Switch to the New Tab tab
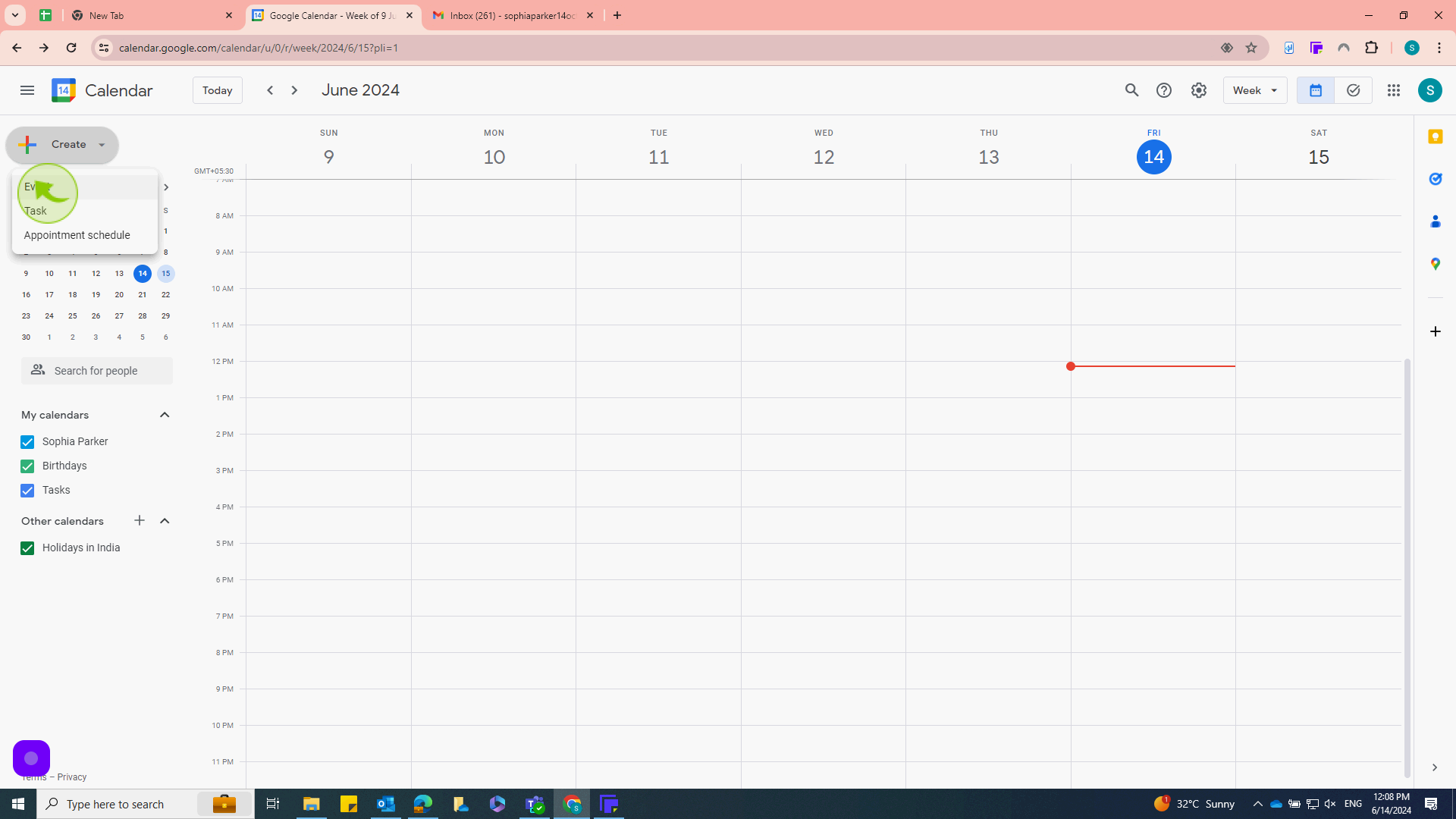1456x819 pixels. [152, 15]
